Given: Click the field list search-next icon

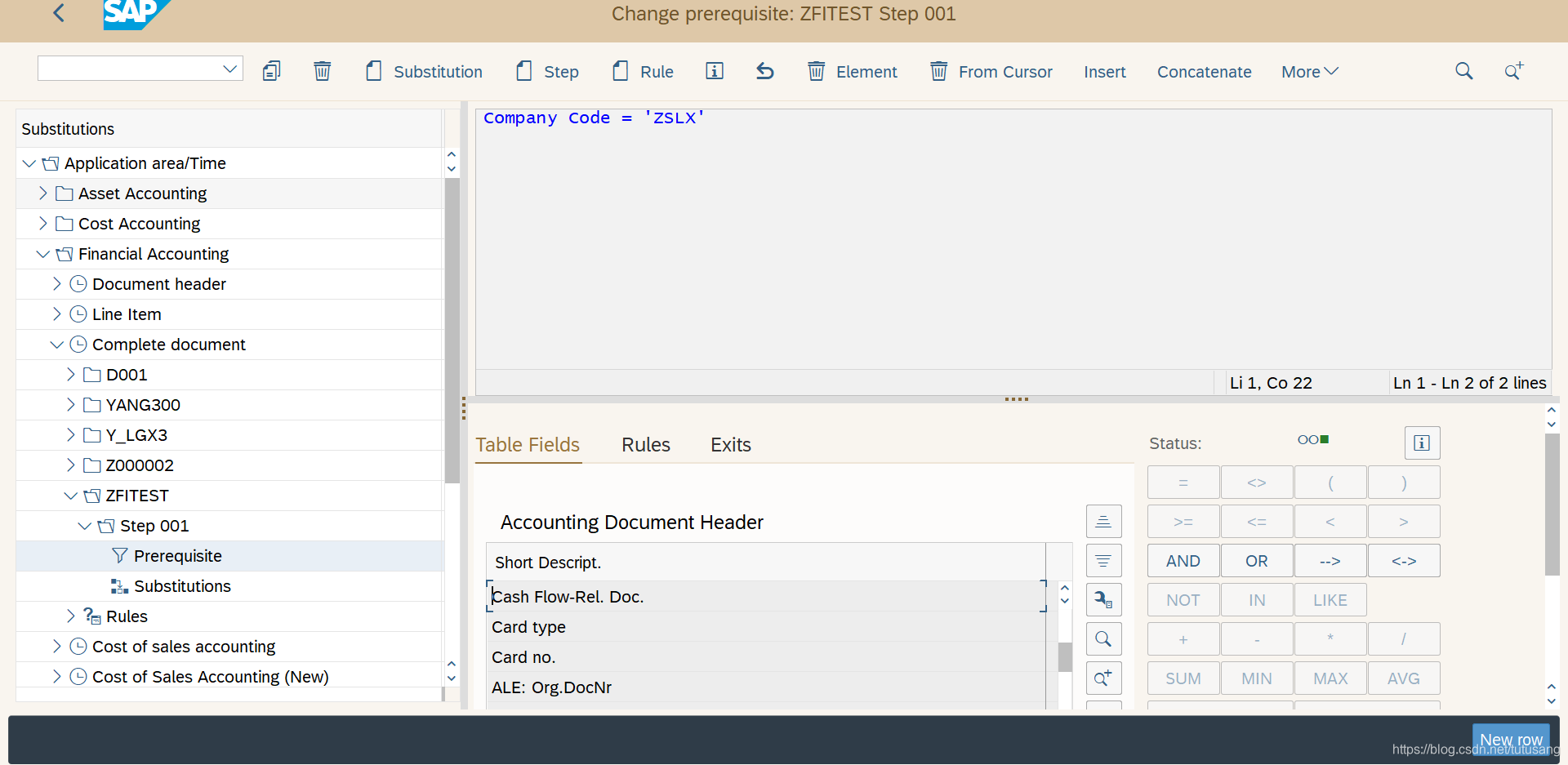Looking at the screenshot, I should 1103,678.
